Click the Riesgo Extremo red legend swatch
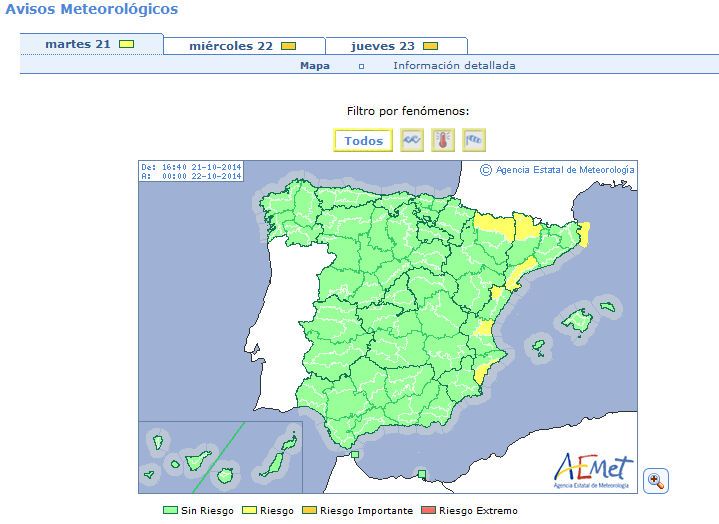The height and width of the screenshot is (524, 719). [428, 510]
